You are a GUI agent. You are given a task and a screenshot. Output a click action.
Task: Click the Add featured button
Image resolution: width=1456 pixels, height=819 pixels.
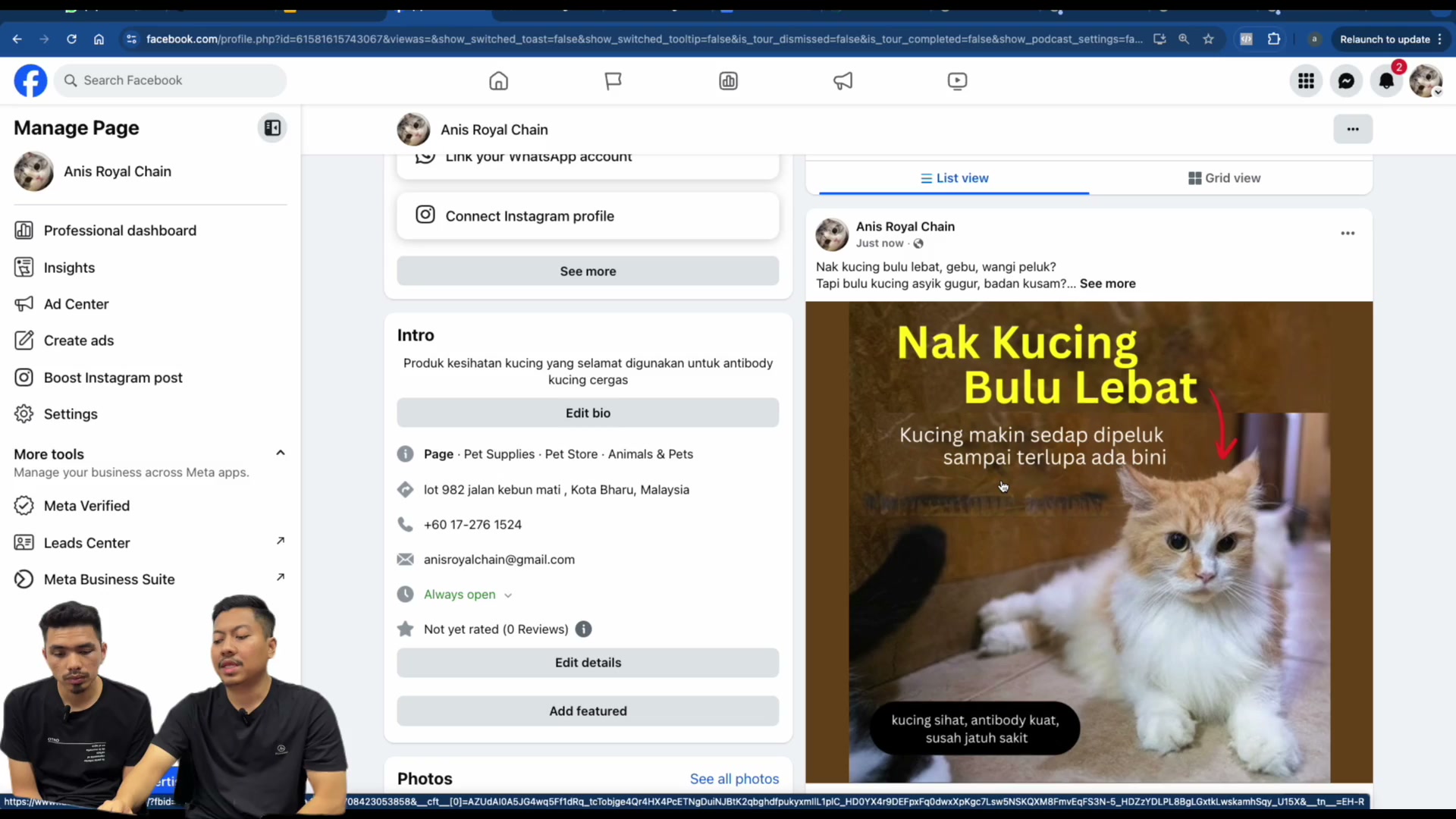click(x=588, y=711)
